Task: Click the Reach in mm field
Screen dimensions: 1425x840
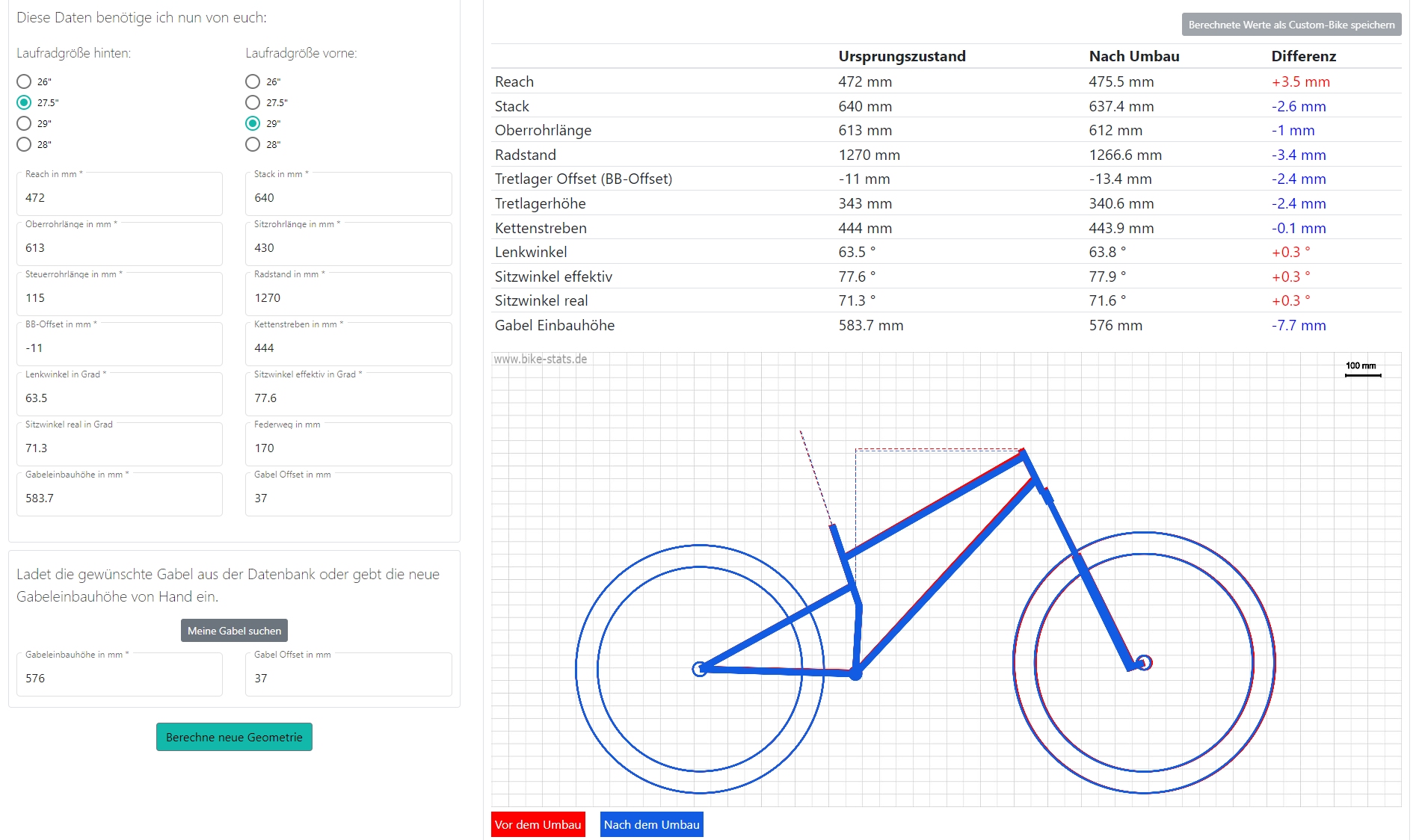Action: [x=120, y=198]
